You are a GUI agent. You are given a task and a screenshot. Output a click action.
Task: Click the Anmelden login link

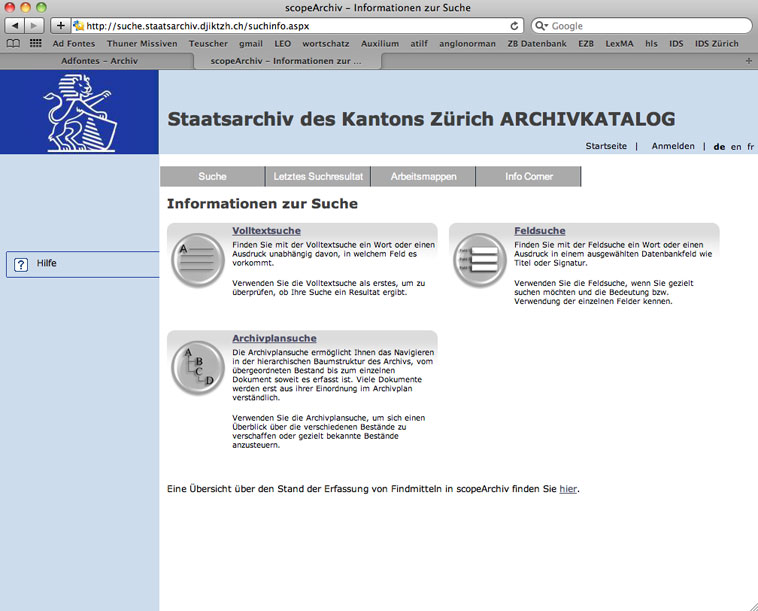coord(673,146)
